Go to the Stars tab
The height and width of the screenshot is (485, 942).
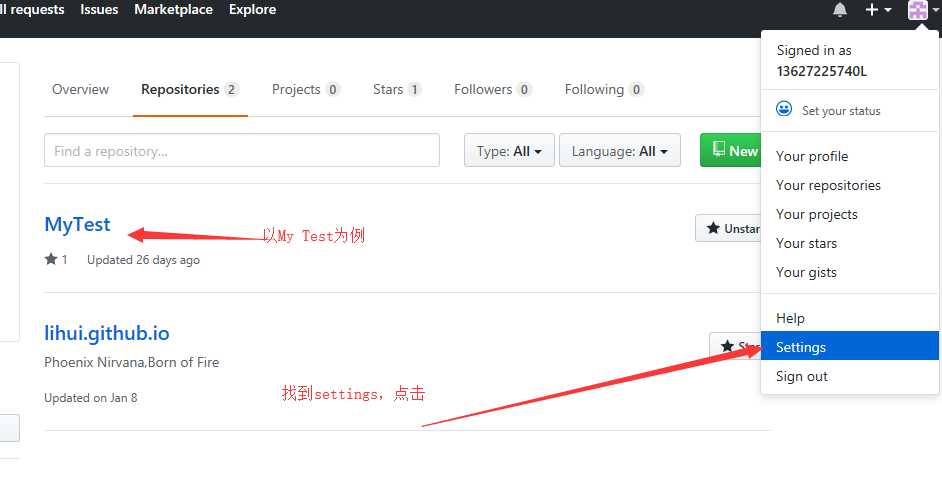(x=397, y=90)
